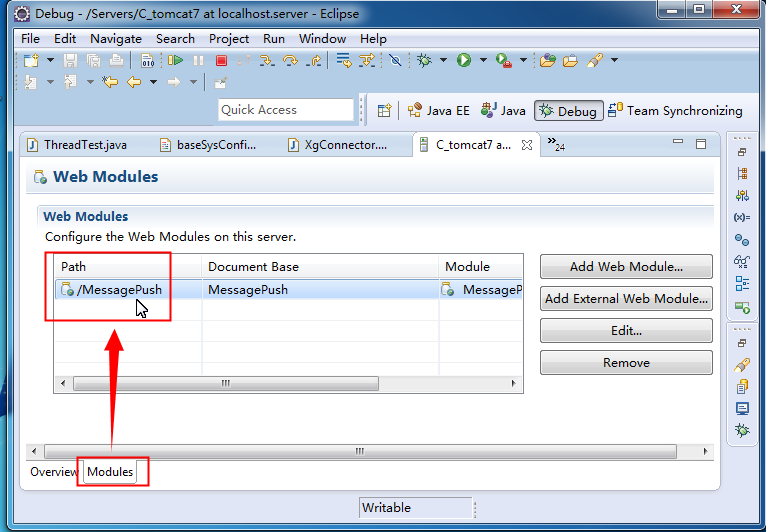Image resolution: width=766 pixels, height=532 pixels.
Task: Open the Debug launch dropdown arrow
Action: coord(444,61)
